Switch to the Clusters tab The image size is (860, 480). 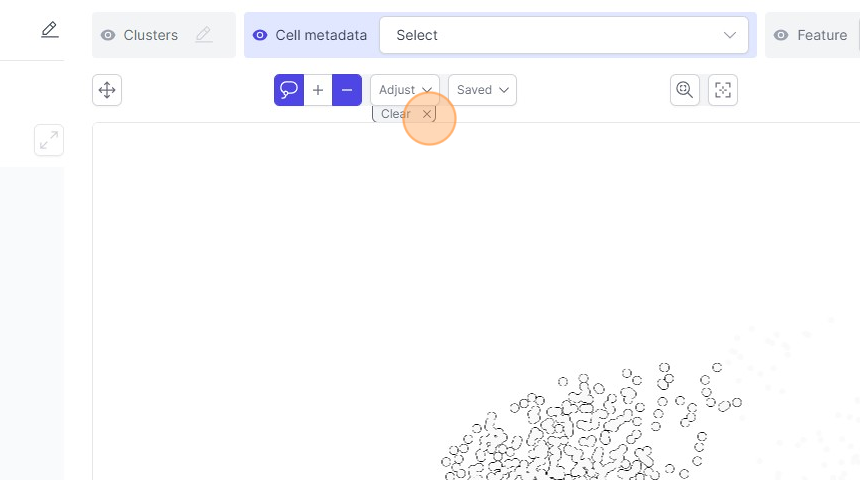(x=151, y=35)
